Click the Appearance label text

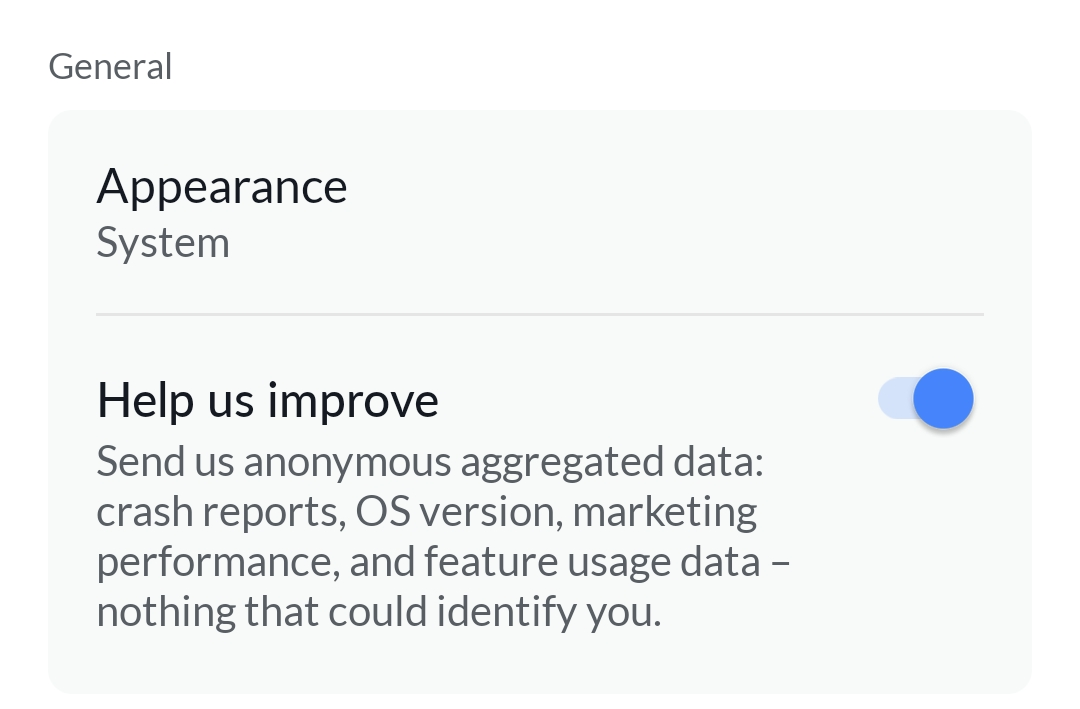(x=222, y=187)
